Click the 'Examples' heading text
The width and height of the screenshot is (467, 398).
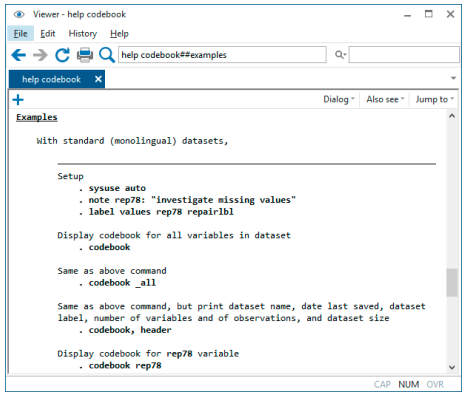click(x=37, y=117)
